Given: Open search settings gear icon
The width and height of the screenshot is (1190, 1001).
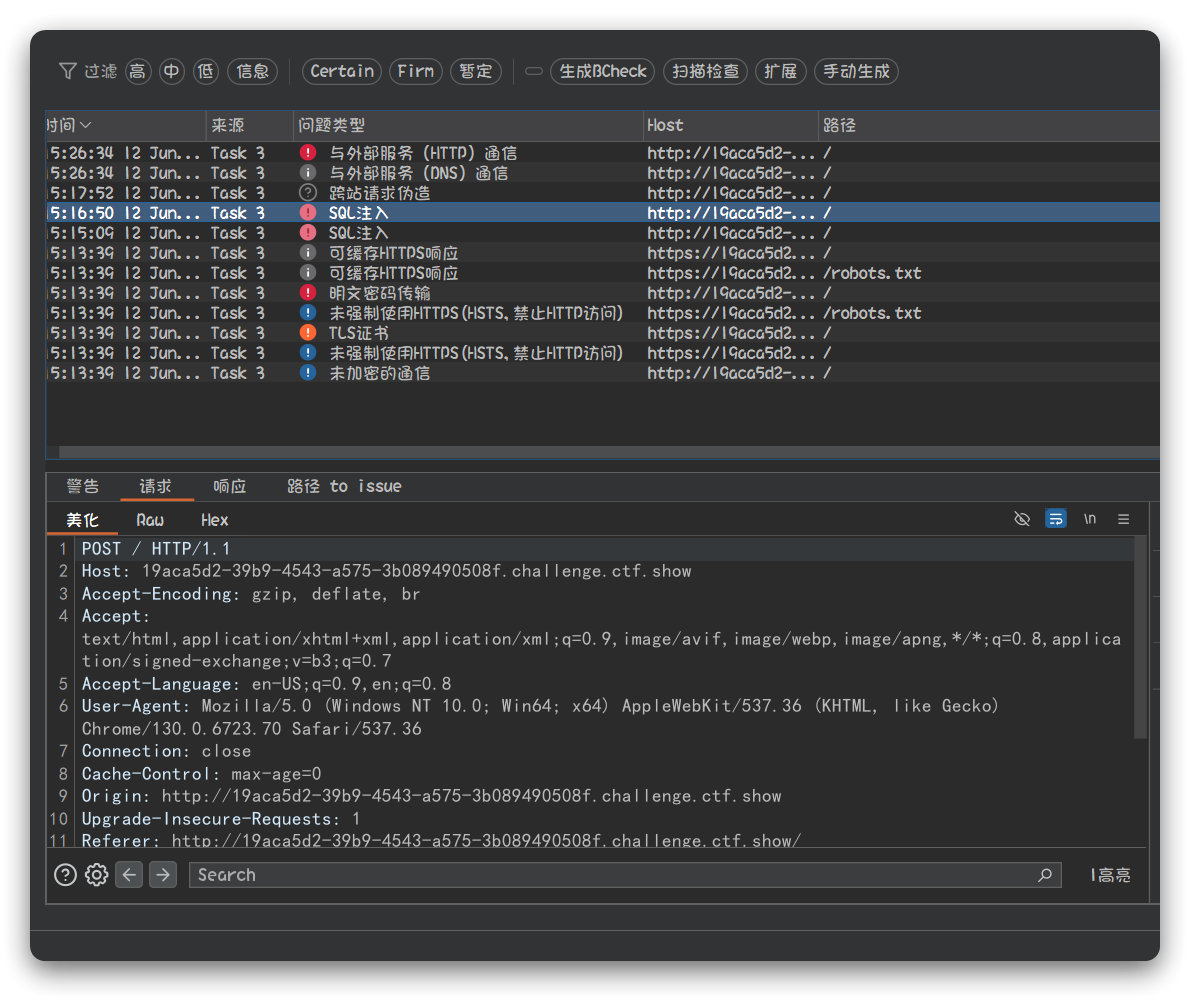Looking at the screenshot, I should pos(96,875).
